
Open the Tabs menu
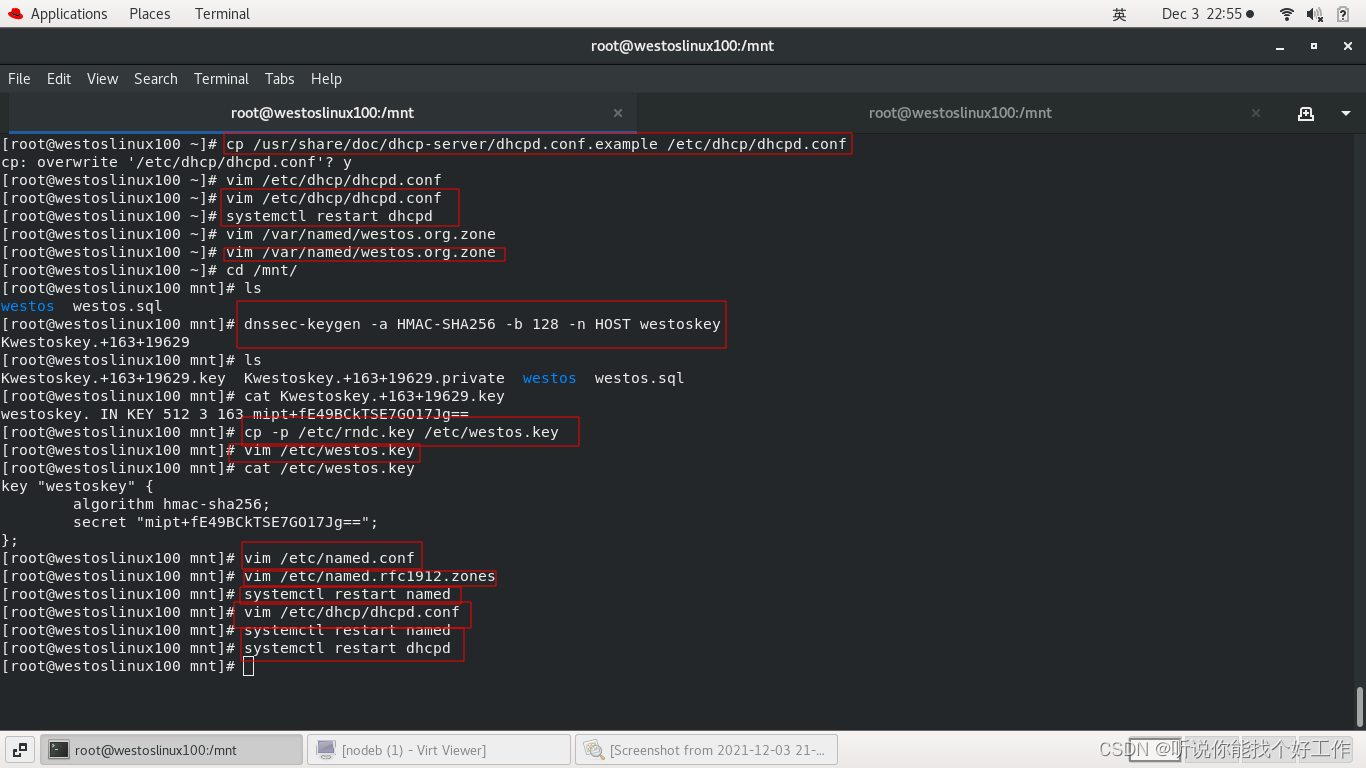[280, 79]
